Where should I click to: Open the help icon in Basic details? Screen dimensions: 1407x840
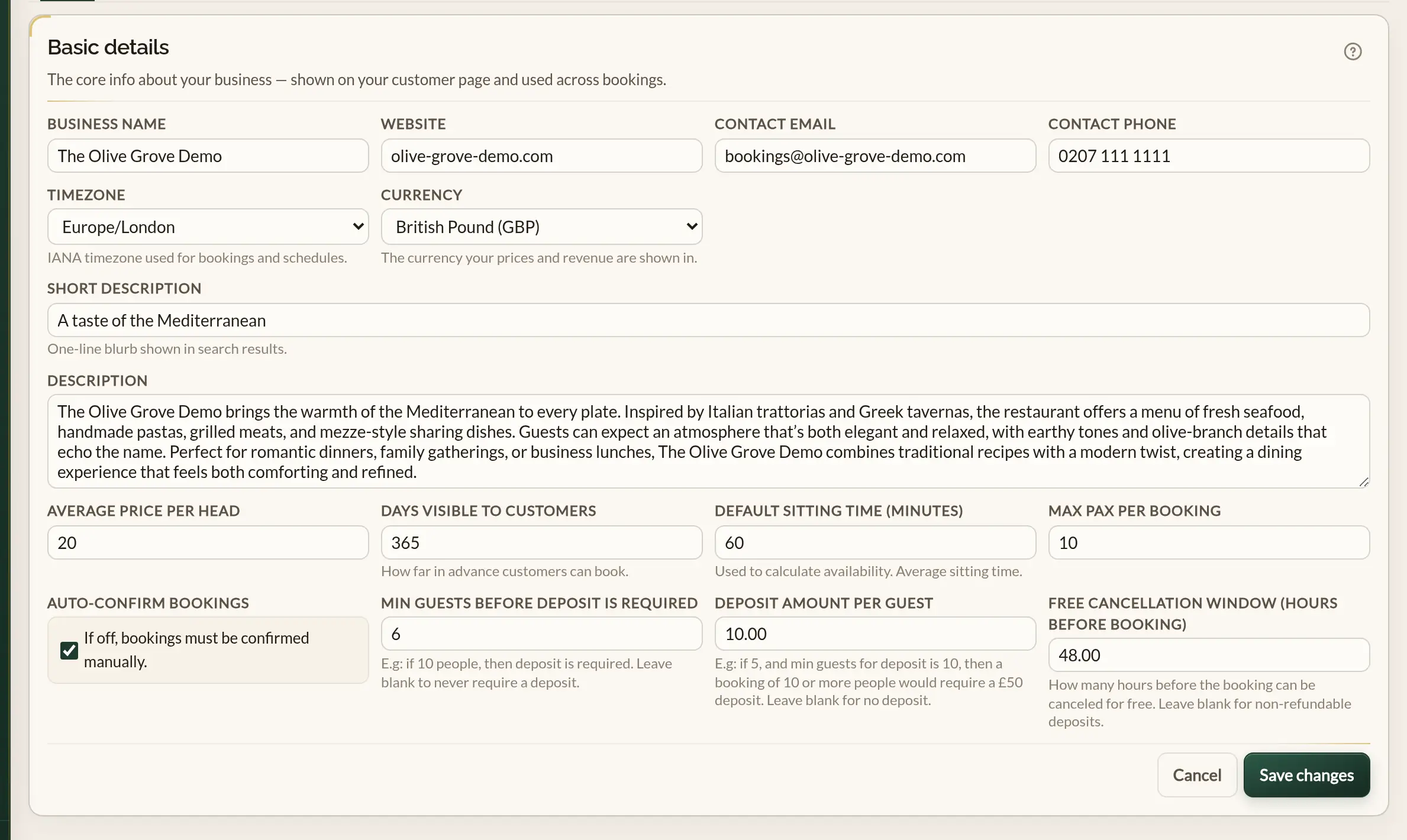click(1353, 51)
